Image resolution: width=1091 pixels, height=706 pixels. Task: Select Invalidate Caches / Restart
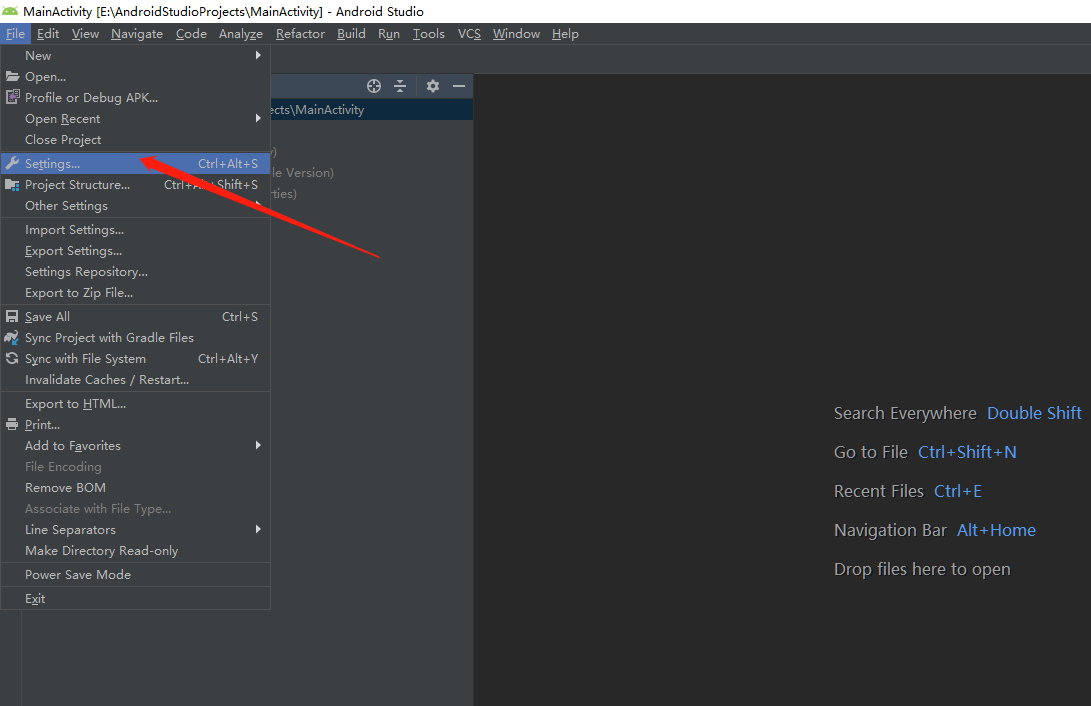(x=107, y=380)
